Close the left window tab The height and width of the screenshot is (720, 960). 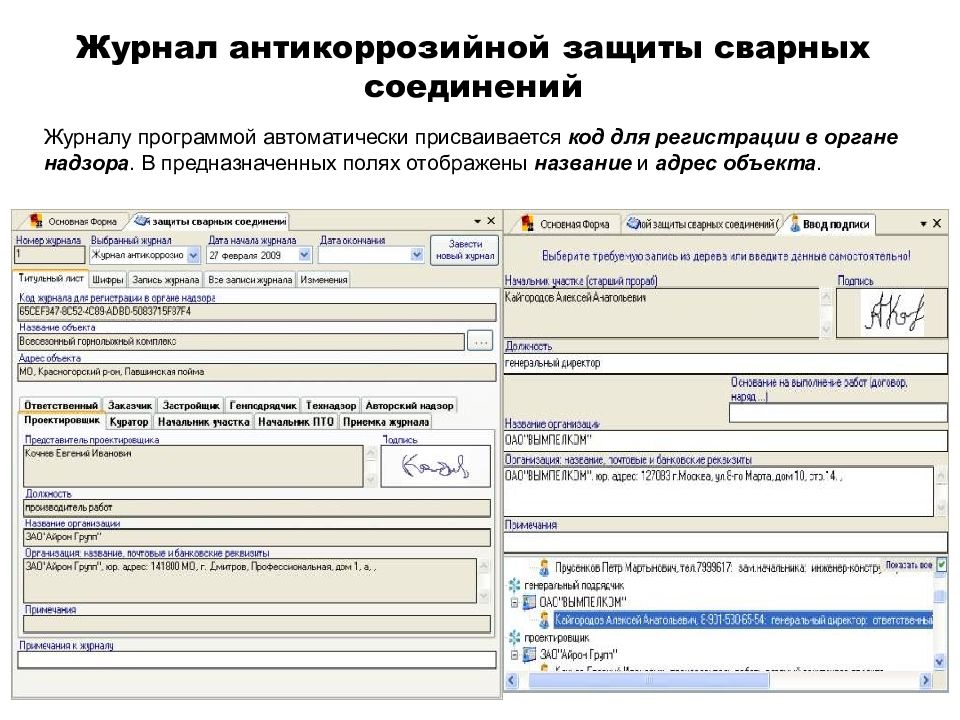tap(491, 220)
